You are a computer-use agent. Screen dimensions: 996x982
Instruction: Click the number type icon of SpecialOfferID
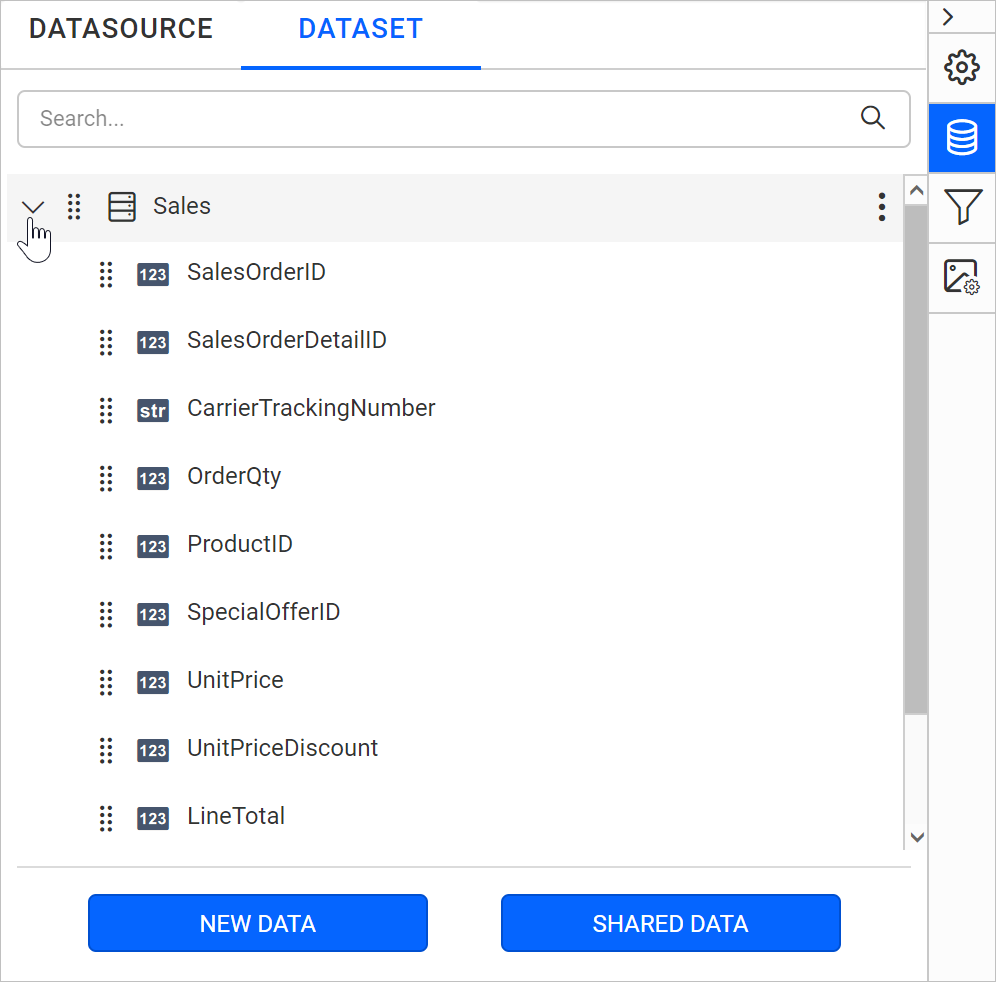point(153,614)
